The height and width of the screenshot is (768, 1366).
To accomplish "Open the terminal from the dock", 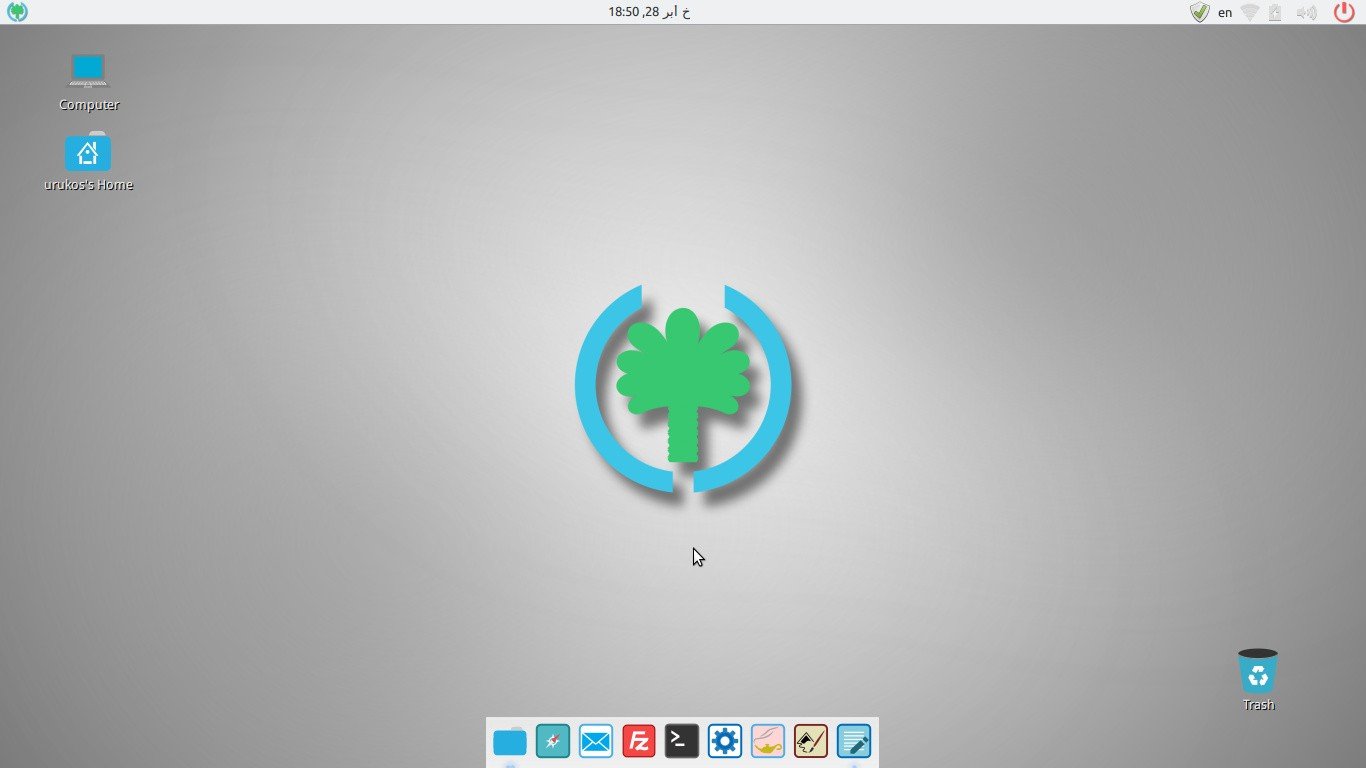I will coord(682,741).
